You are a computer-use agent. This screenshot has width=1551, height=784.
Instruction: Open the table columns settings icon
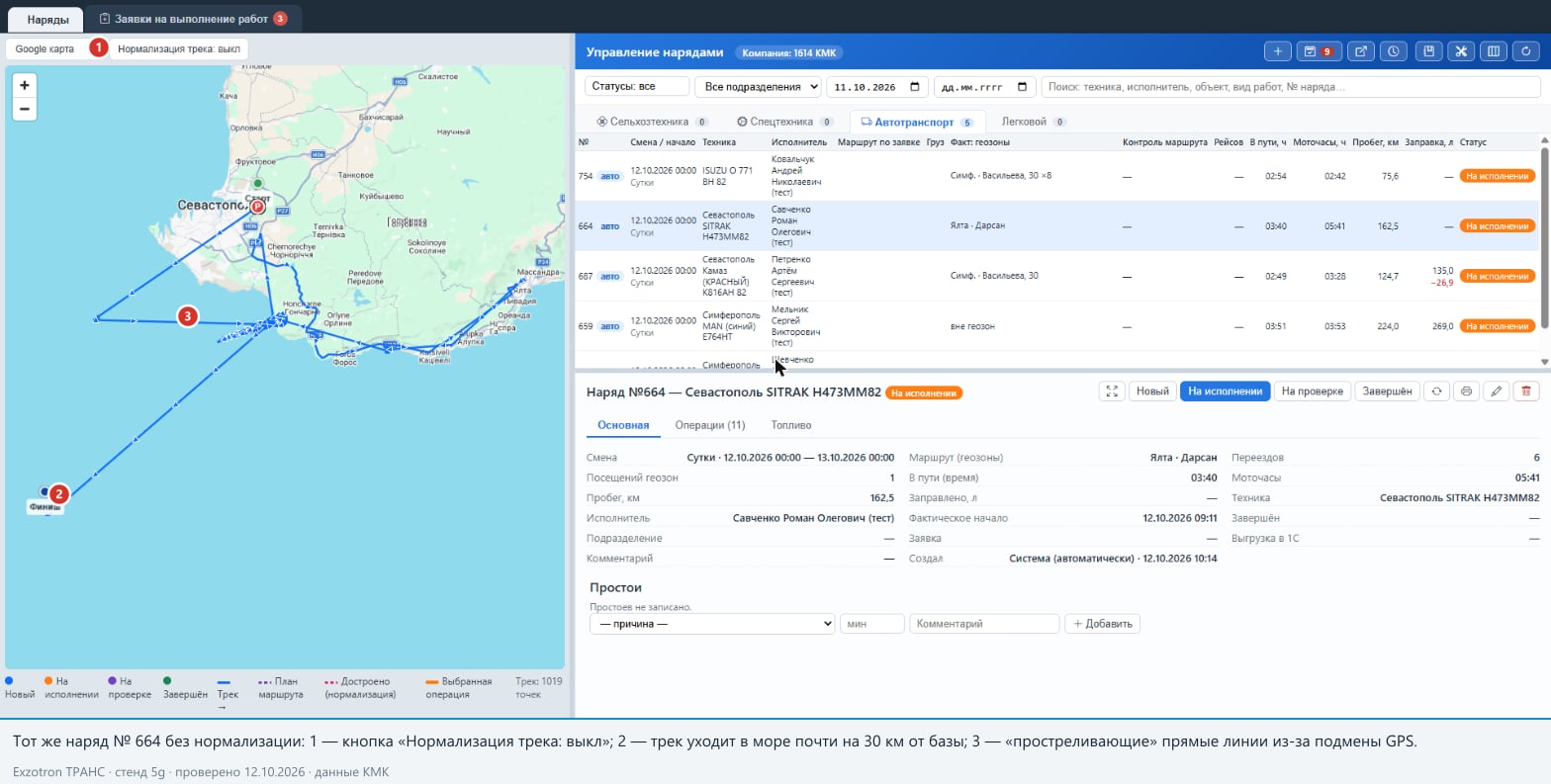click(1494, 51)
